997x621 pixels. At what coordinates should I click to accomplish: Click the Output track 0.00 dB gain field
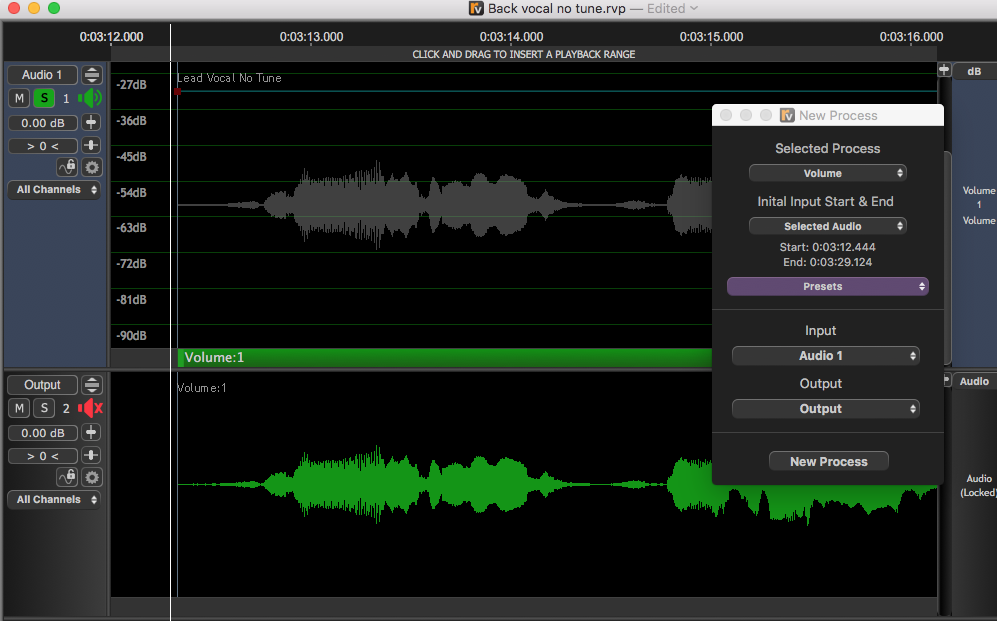tap(42, 433)
